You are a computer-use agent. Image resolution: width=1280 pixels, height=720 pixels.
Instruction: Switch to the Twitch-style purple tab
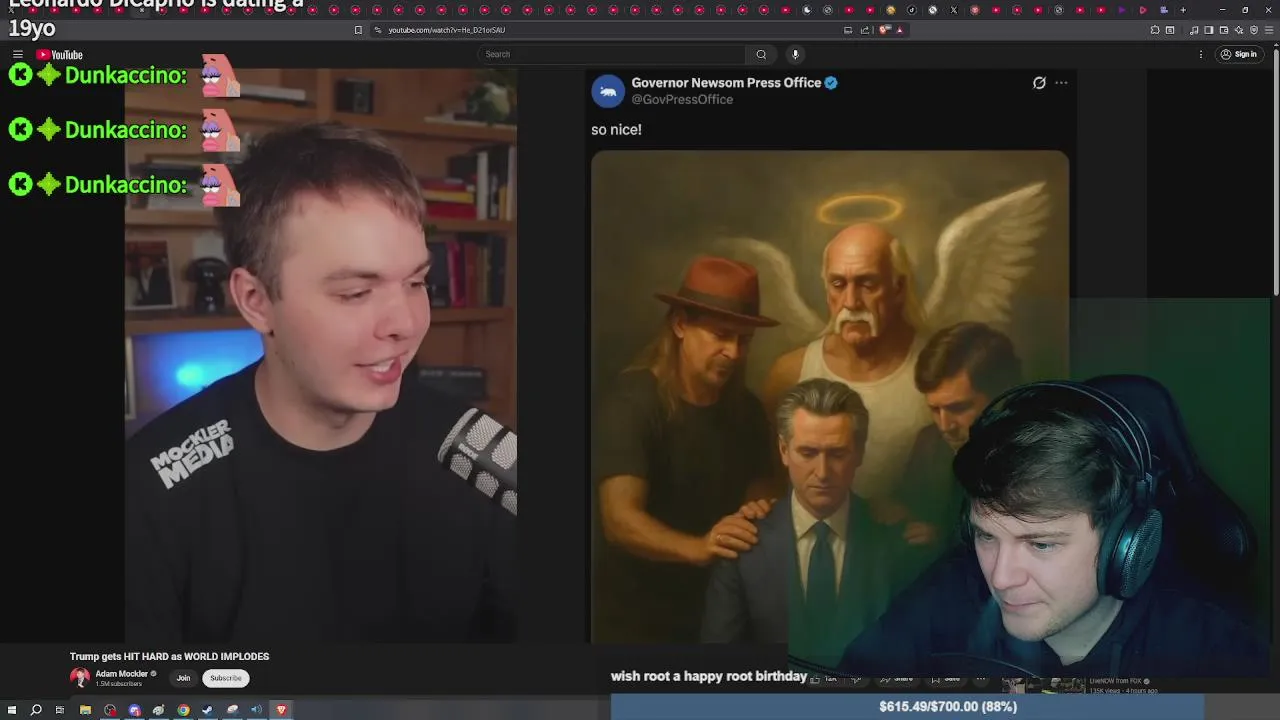pos(1164,10)
